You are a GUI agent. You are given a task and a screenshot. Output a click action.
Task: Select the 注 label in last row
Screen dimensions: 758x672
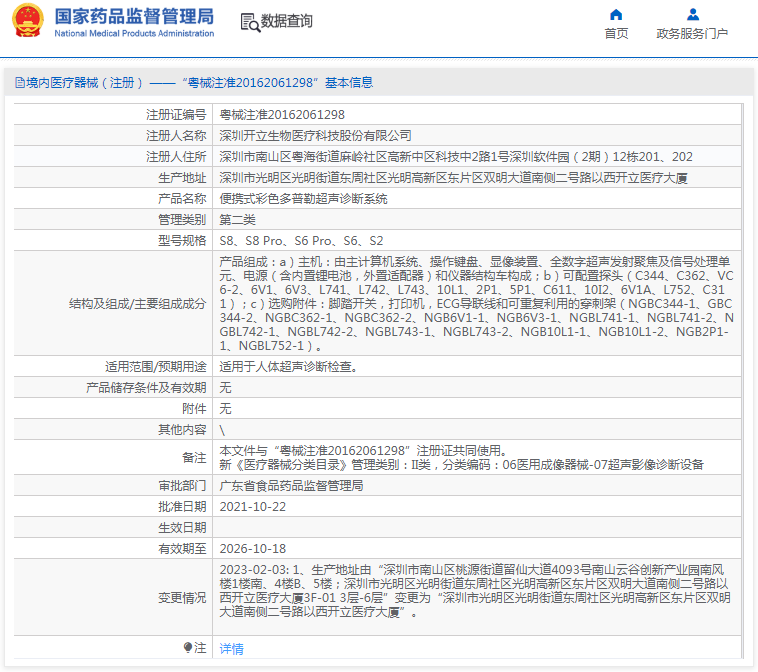pos(200,647)
